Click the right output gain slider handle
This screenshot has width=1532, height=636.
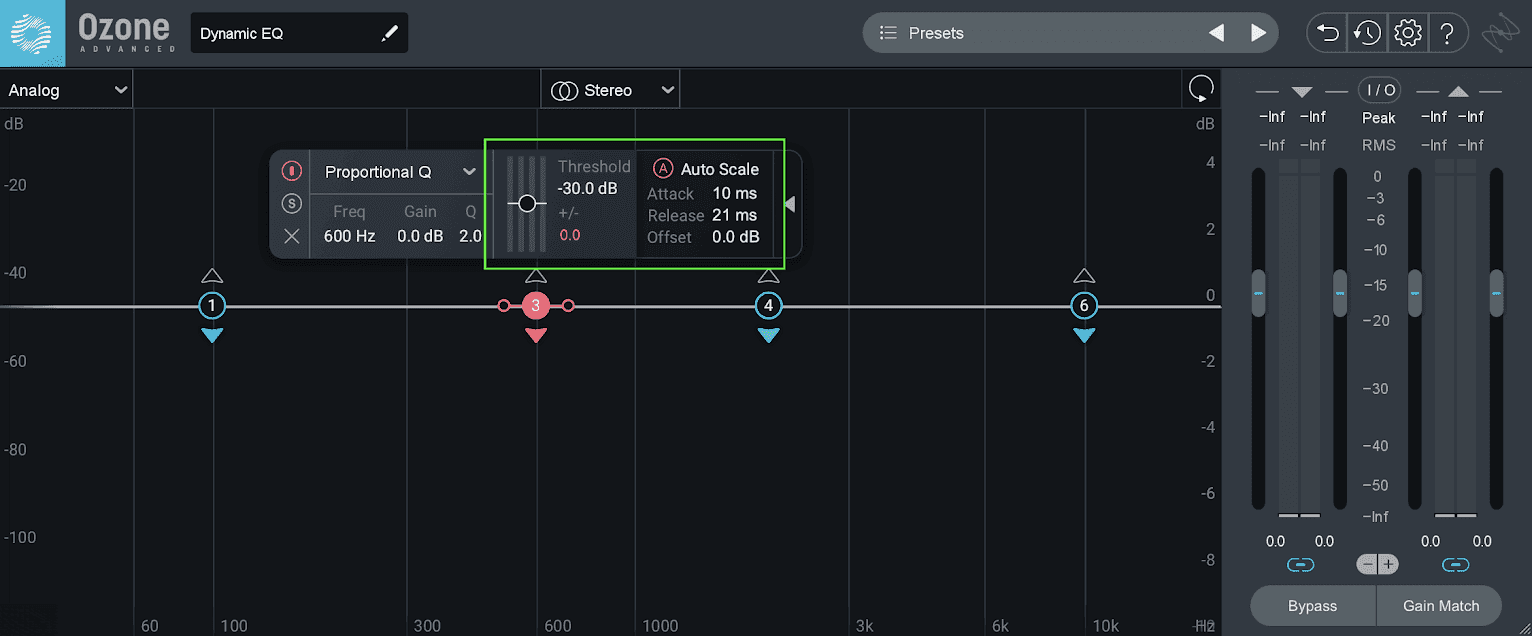(1496, 293)
